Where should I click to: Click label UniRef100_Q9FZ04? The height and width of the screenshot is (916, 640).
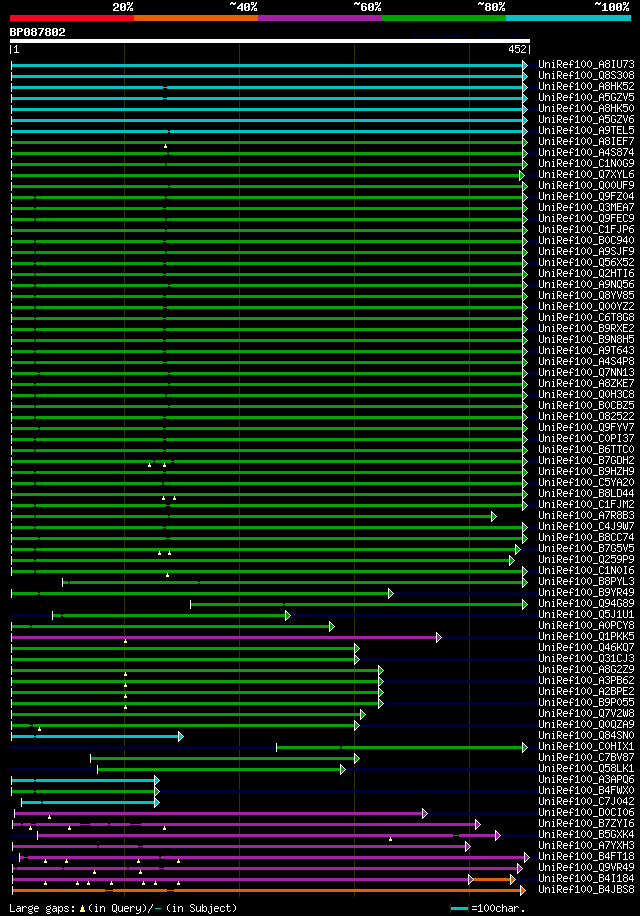pyautogui.click(x=586, y=196)
